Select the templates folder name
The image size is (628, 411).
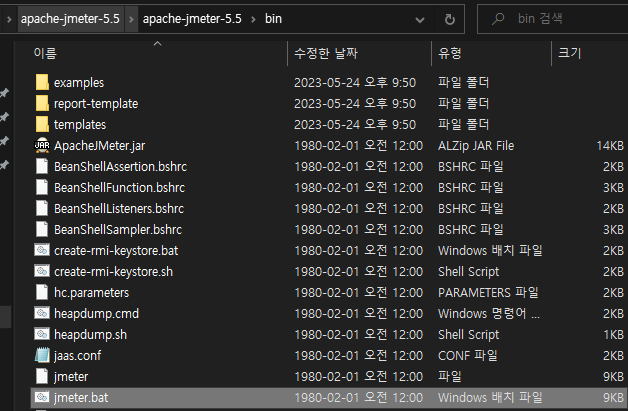pos(80,125)
